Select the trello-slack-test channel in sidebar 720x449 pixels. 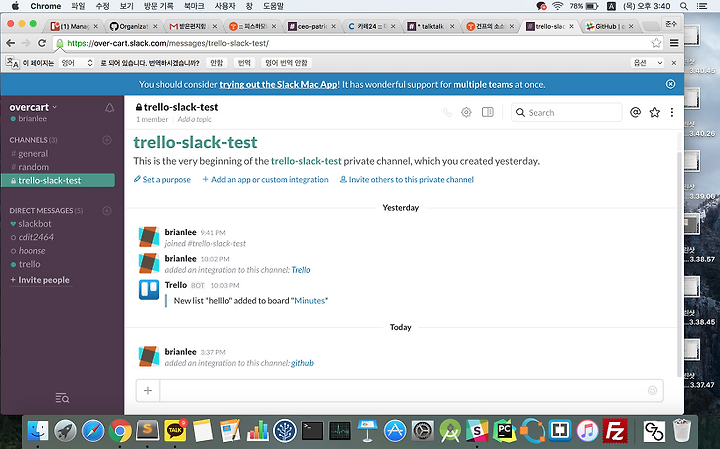(x=57, y=180)
